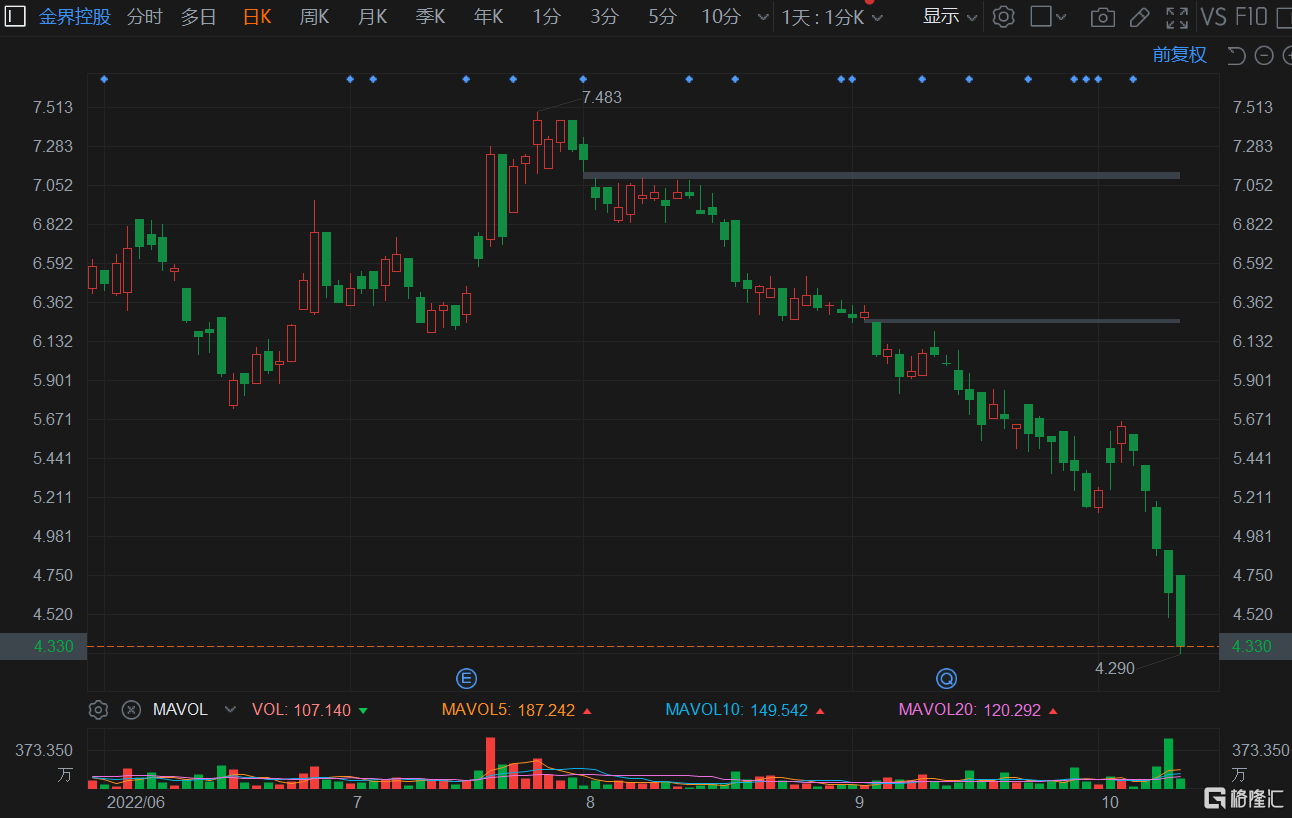Click the 金界控股 stock name
This screenshot has height=818, width=1292.
[x=75, y=16]
